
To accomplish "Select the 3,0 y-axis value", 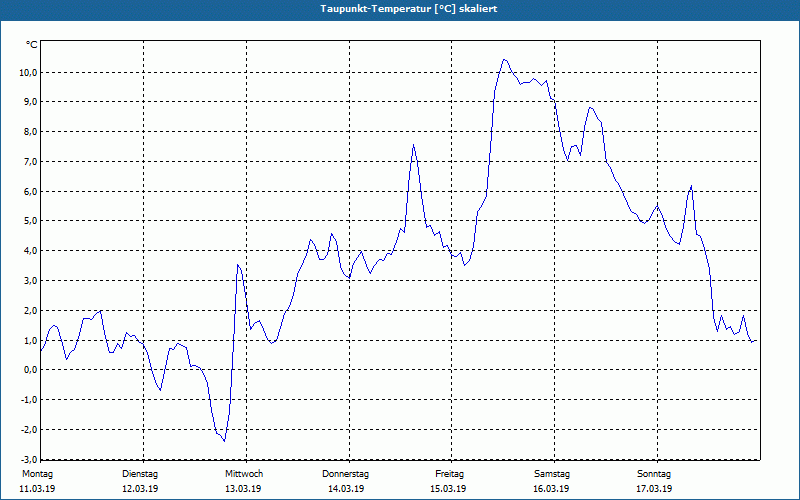I will coord(30,281).
